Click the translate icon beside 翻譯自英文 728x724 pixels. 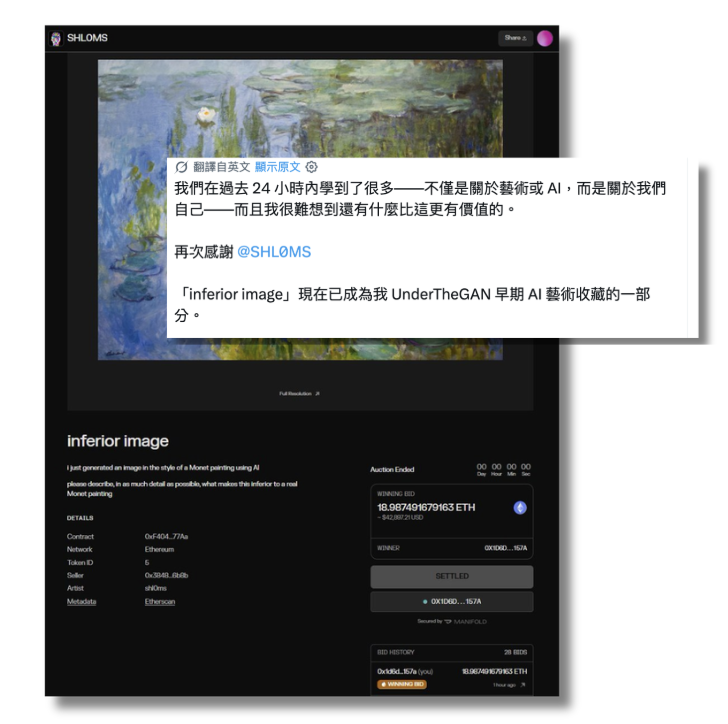point(181,167)
